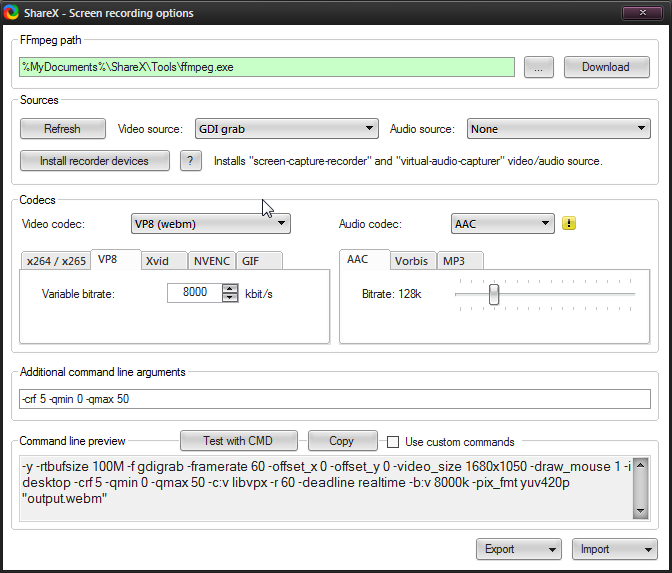The height and width of the screenshot is (573, 672).
Task: Switch to the Vorbis audio tab
Action: pyautogui.click(x=411, y=261)
